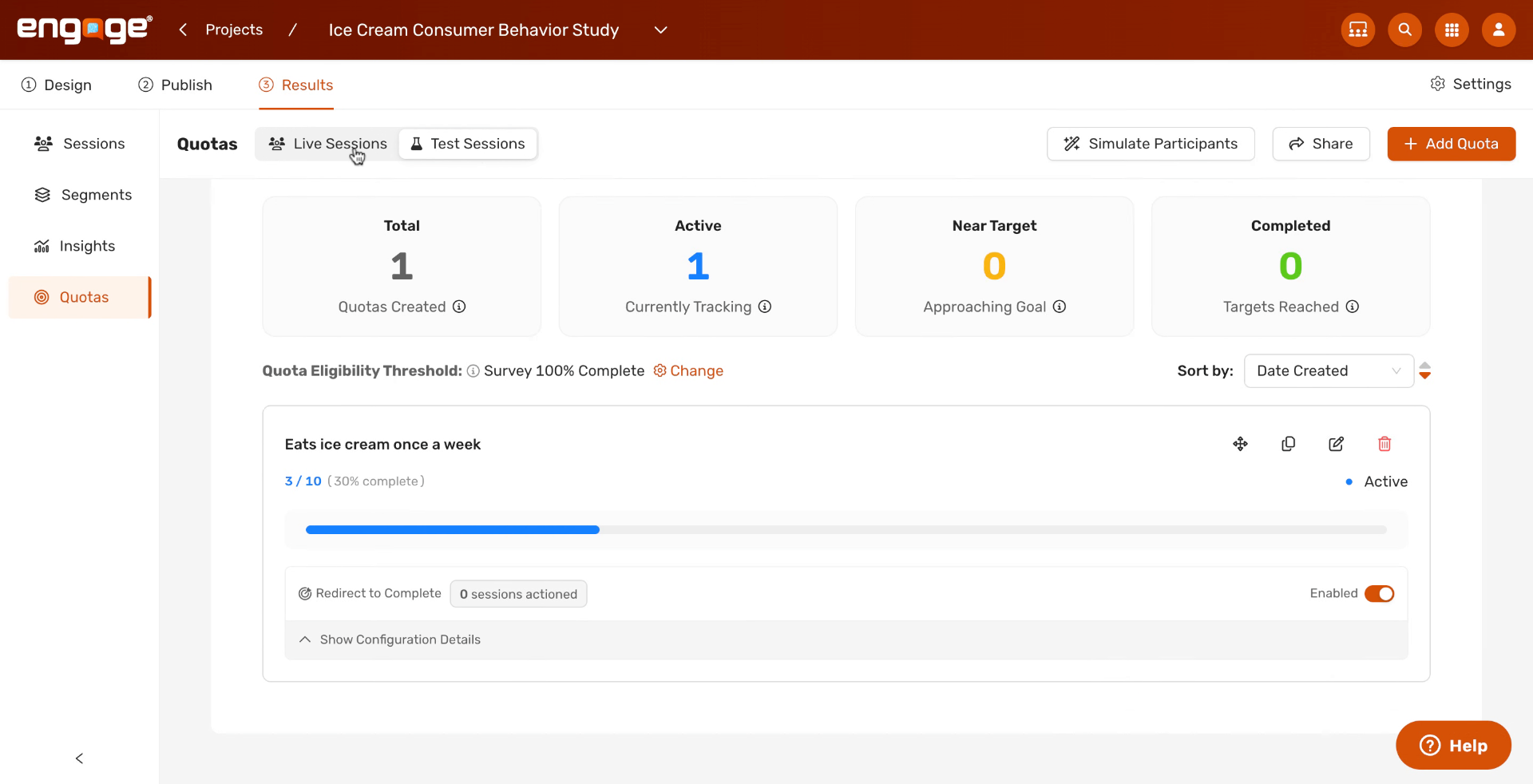
Task: Show info for Quotas Created
Action: pyautogui.click(x=459, y=307)
